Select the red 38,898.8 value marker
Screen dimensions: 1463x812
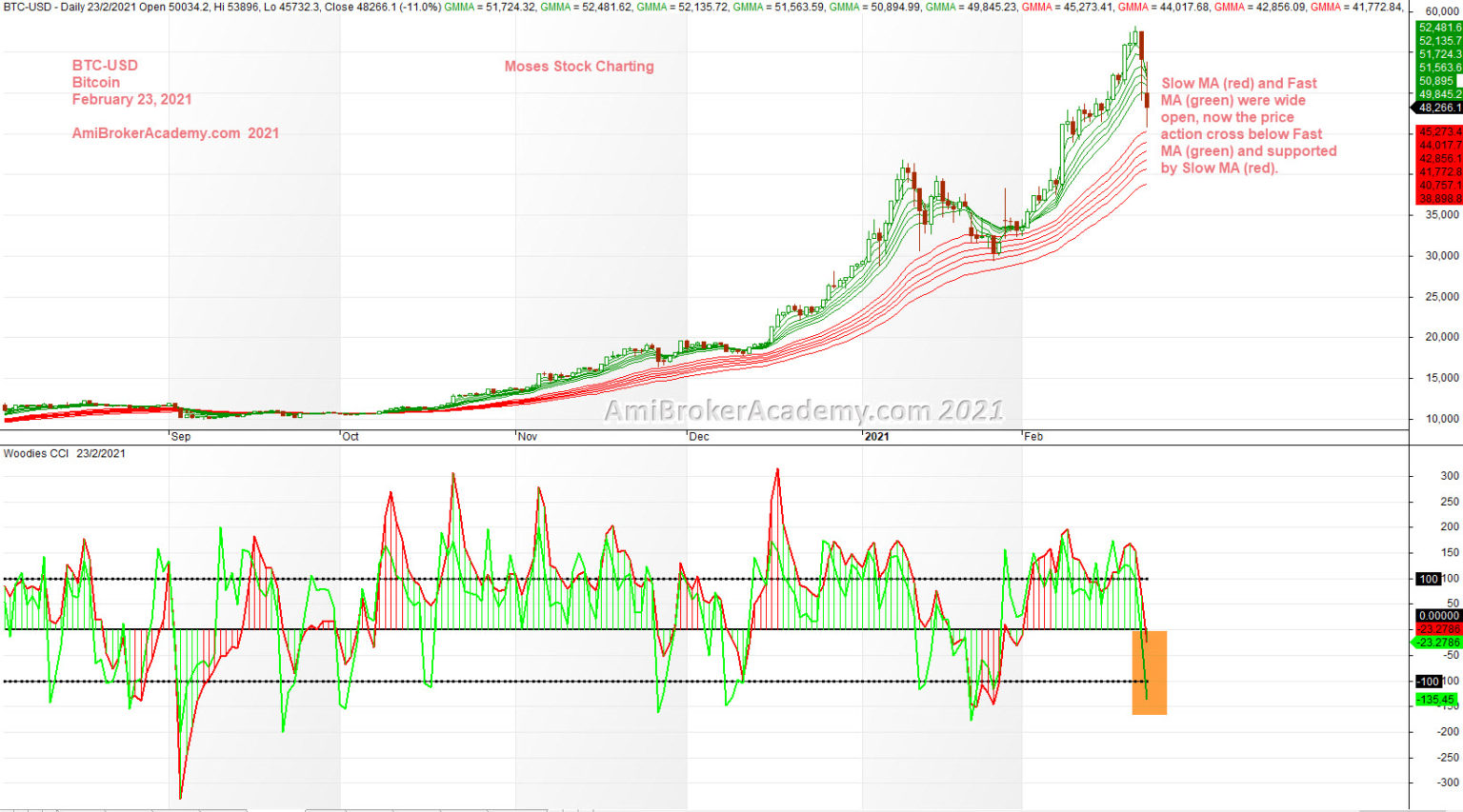1439,199
